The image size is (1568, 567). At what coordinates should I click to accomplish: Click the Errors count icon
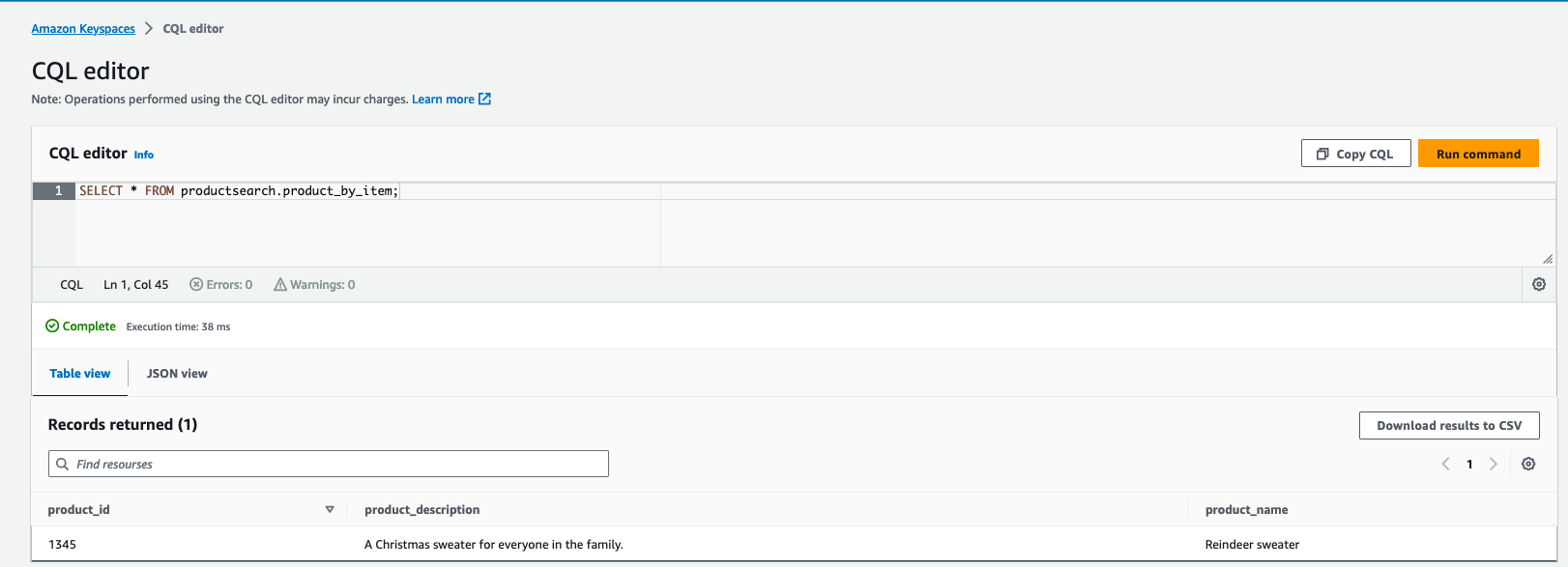(196, 284)
